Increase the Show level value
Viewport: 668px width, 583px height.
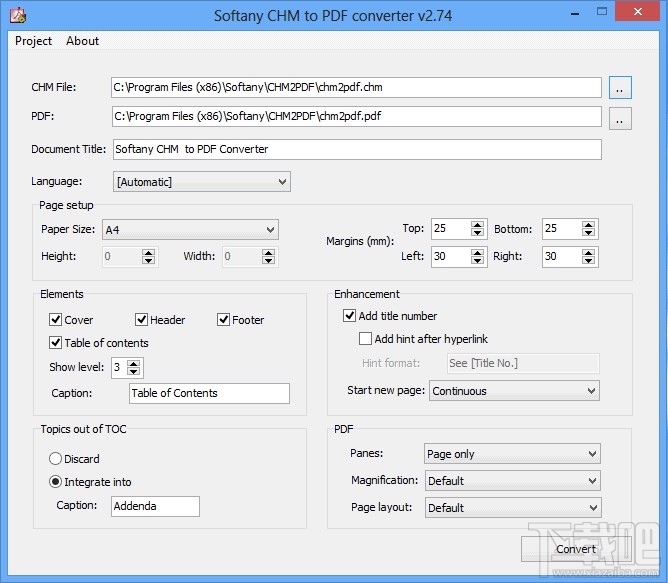point(133,364)
